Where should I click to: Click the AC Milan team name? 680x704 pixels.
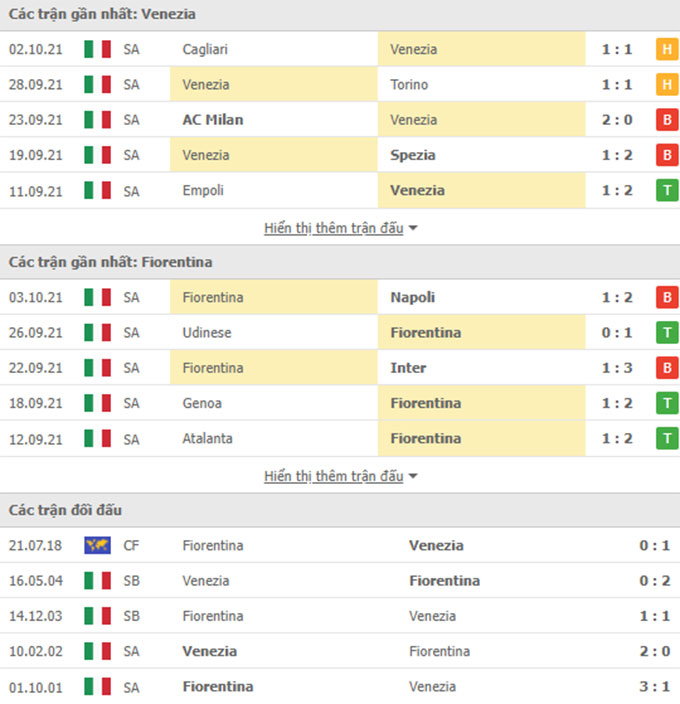tap(213, 120)
